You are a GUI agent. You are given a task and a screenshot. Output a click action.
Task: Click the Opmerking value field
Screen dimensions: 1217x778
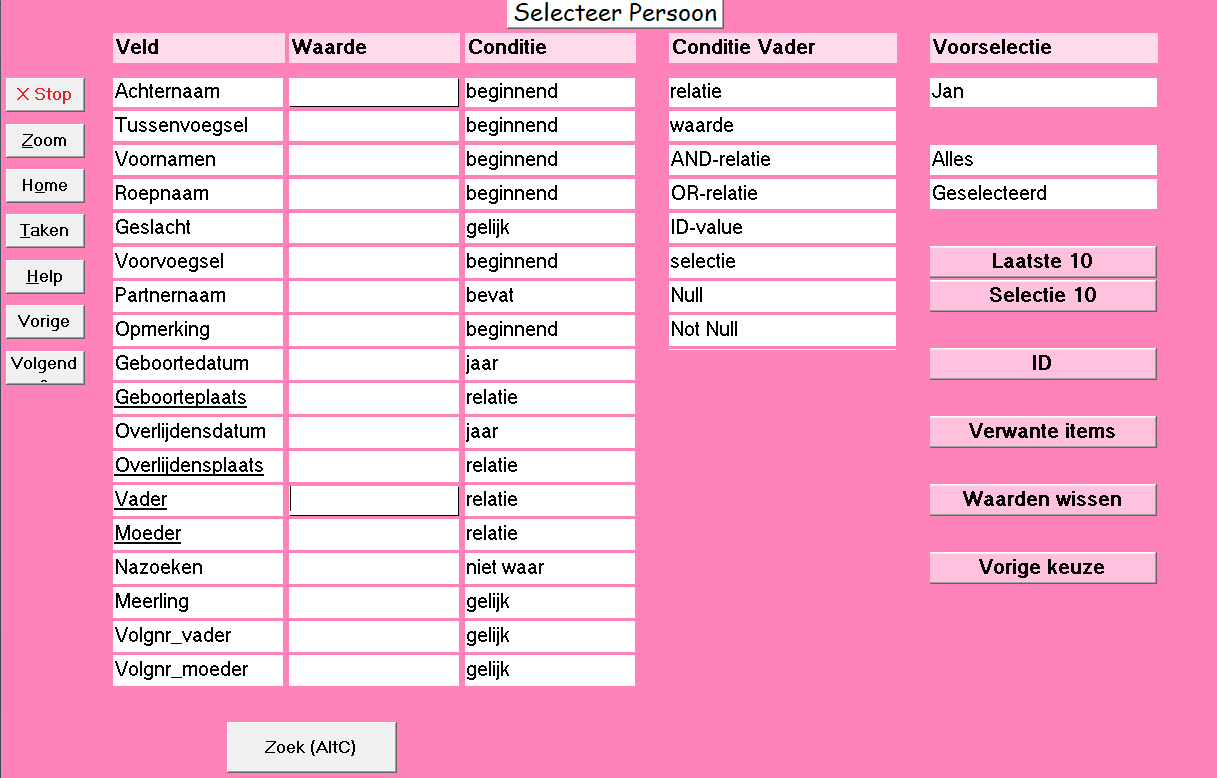[x=374, y=330]
